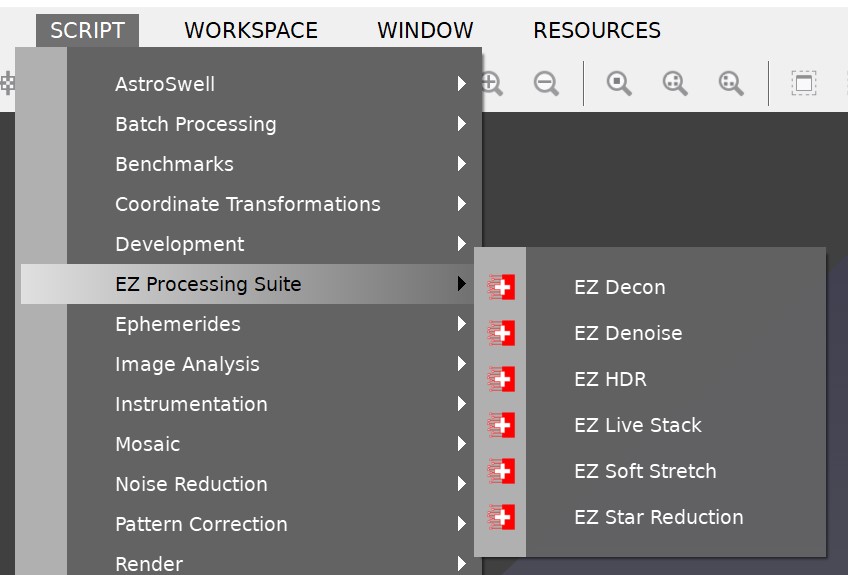Open the WORKSPACE menu

tap(251, 31)
